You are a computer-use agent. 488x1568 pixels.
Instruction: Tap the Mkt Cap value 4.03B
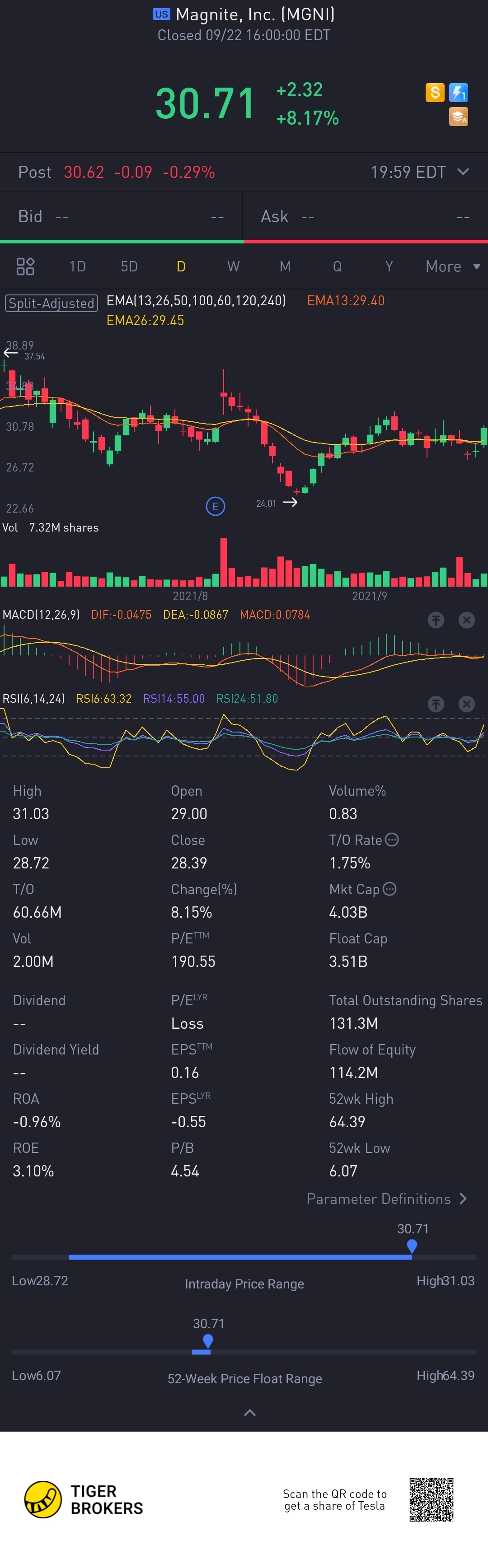(348, 912)
